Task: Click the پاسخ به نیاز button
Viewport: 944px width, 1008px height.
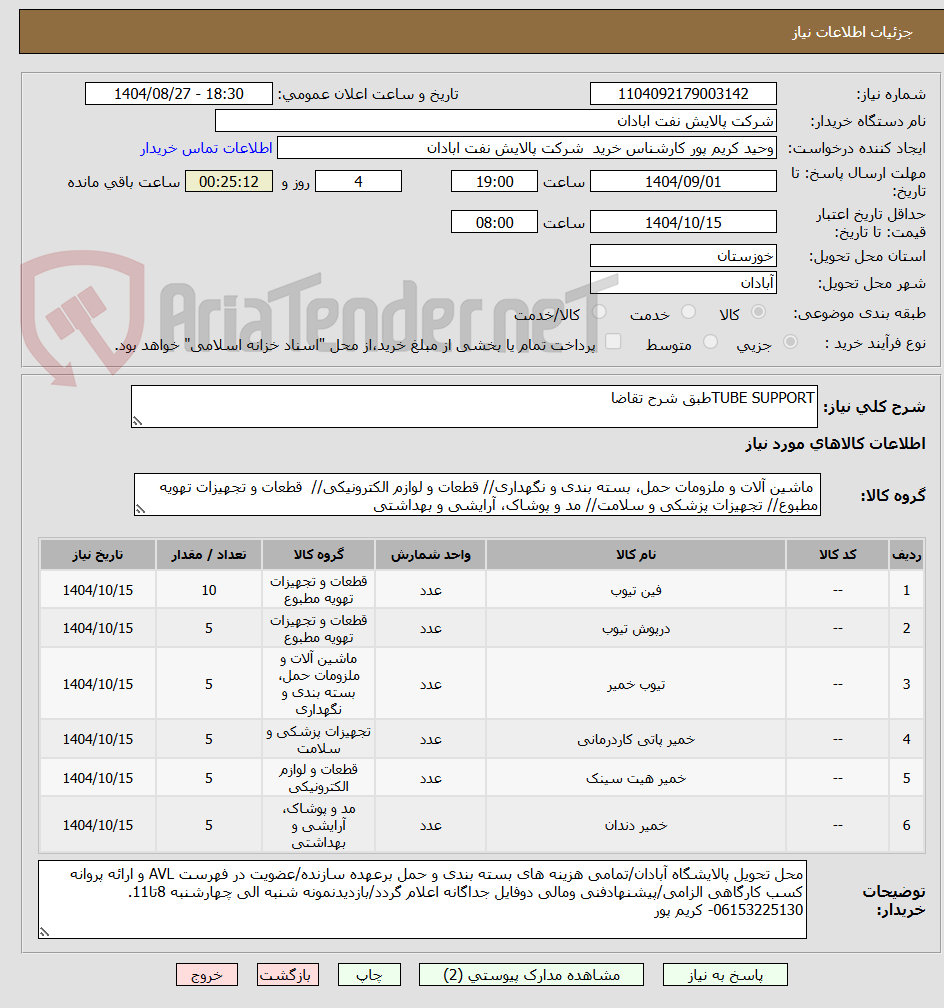Action: pos(722,974)
